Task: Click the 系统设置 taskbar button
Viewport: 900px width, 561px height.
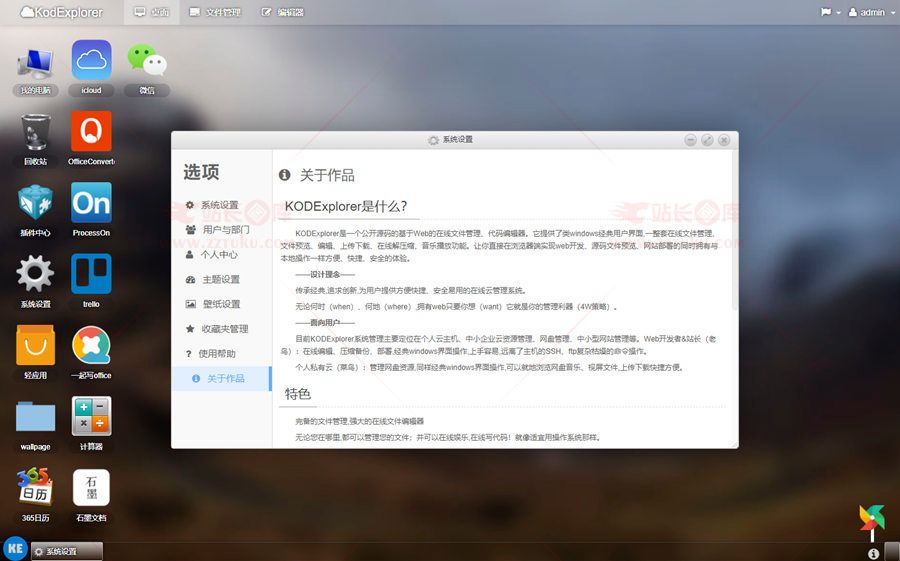Action: (x=67, y=551)
